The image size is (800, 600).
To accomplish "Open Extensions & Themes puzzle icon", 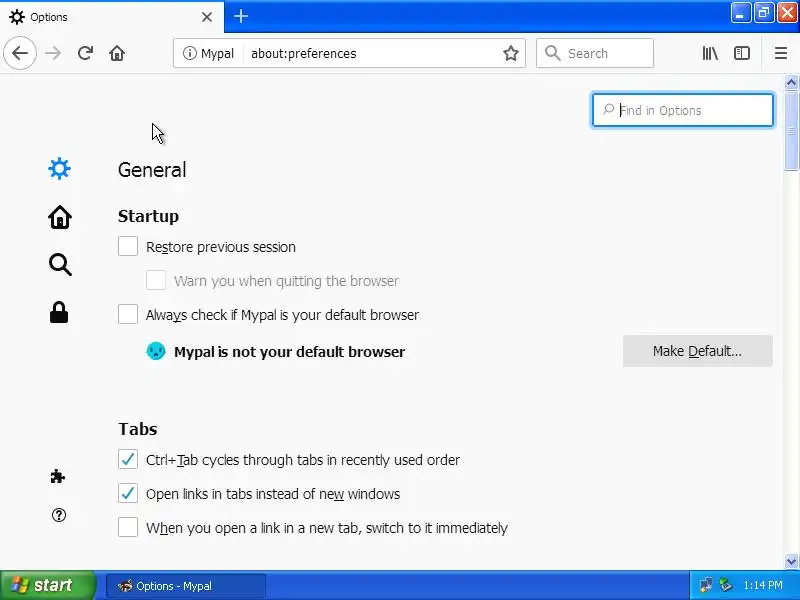I will pos(58,477).
